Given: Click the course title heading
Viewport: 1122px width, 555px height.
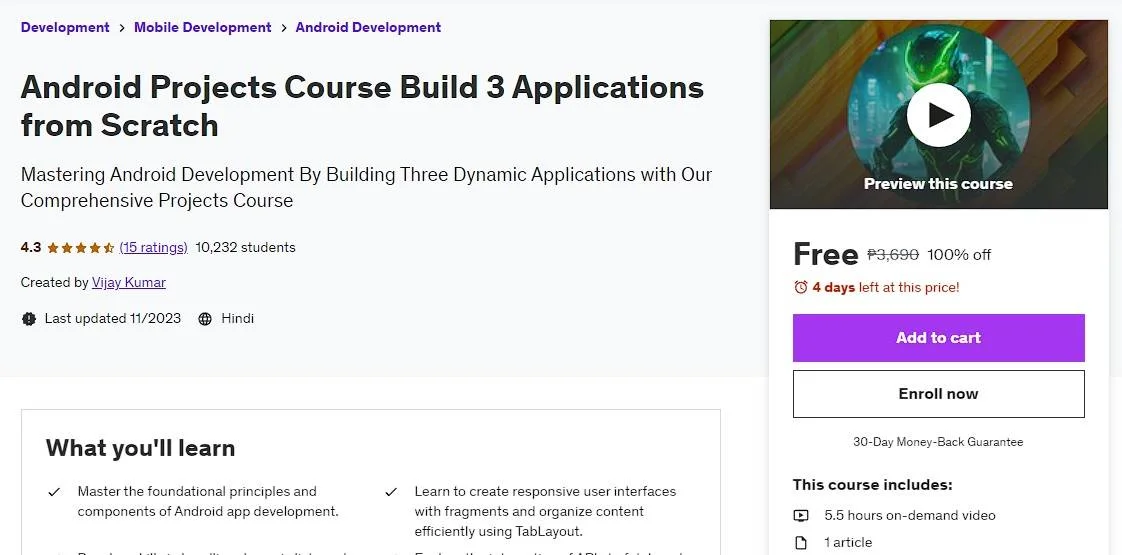Looking at the screenshot, I should [x=362, y=106].
